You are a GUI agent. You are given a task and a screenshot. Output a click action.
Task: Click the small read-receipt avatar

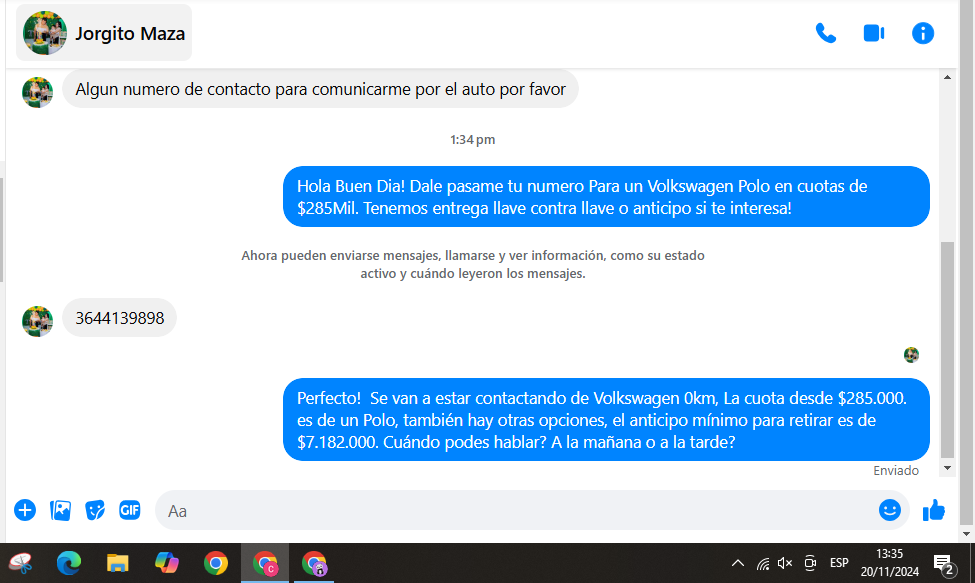(x=911, y=355)
